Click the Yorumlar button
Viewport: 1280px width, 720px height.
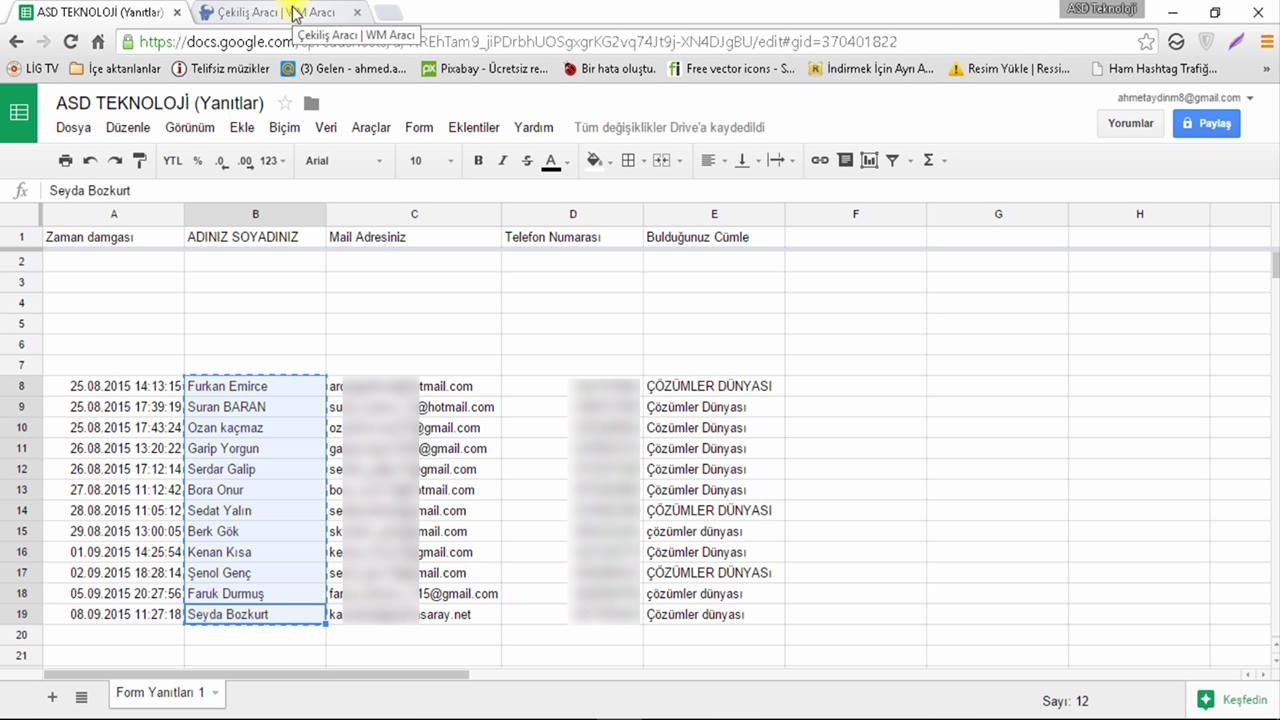click(1130, 124)
